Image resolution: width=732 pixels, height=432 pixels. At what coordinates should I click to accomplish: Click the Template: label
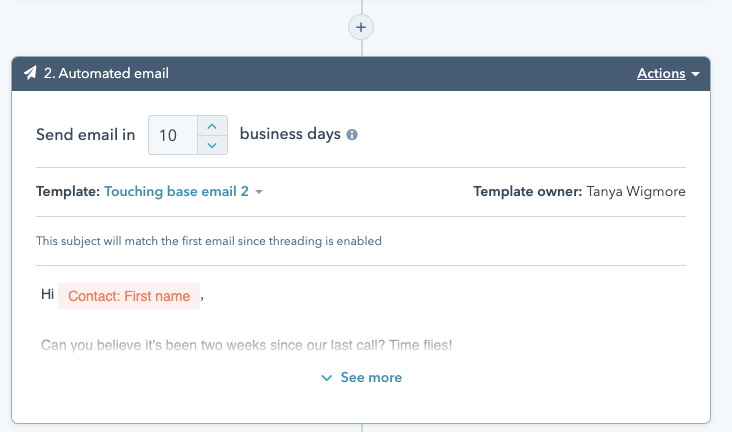(67, 191)
